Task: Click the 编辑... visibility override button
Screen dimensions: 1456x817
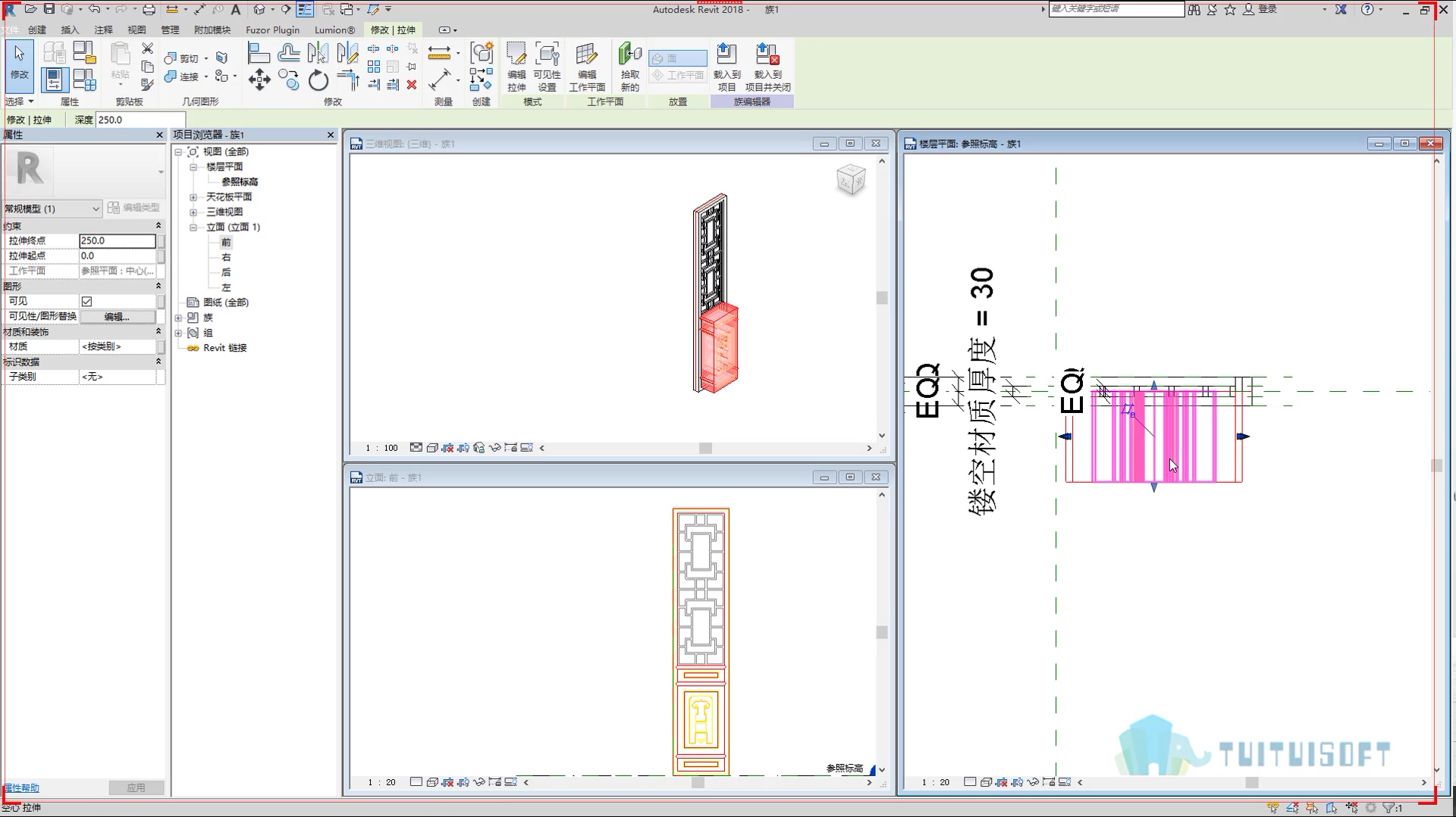Action: click(117, 316)
